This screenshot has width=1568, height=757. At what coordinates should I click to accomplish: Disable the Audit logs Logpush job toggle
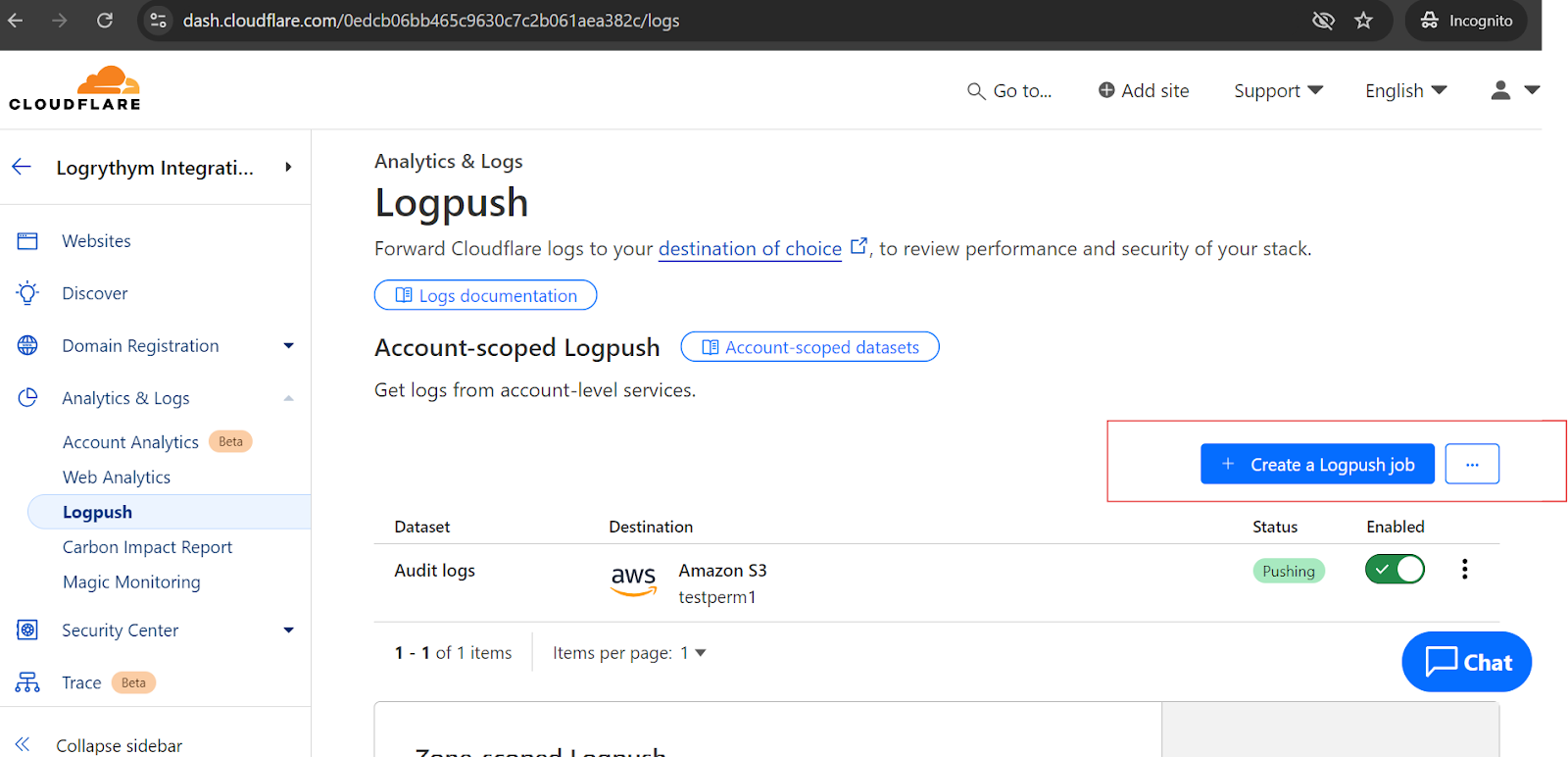[1394, 570]
